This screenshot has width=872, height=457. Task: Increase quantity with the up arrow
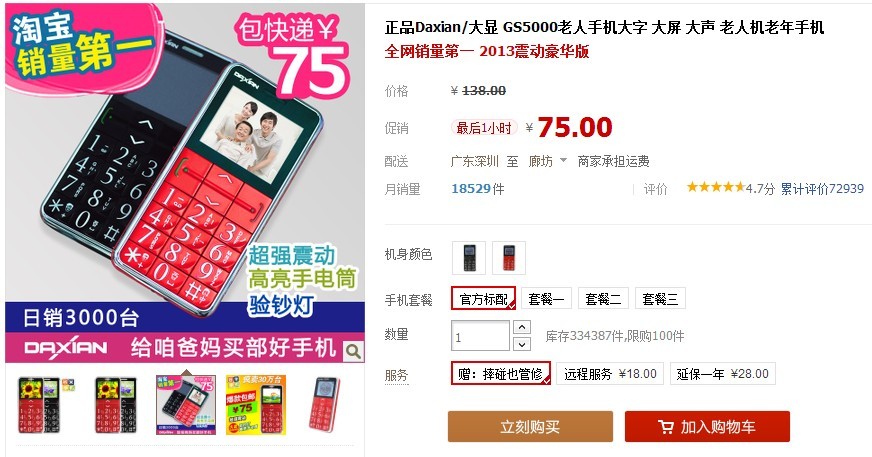pos(521,327)
